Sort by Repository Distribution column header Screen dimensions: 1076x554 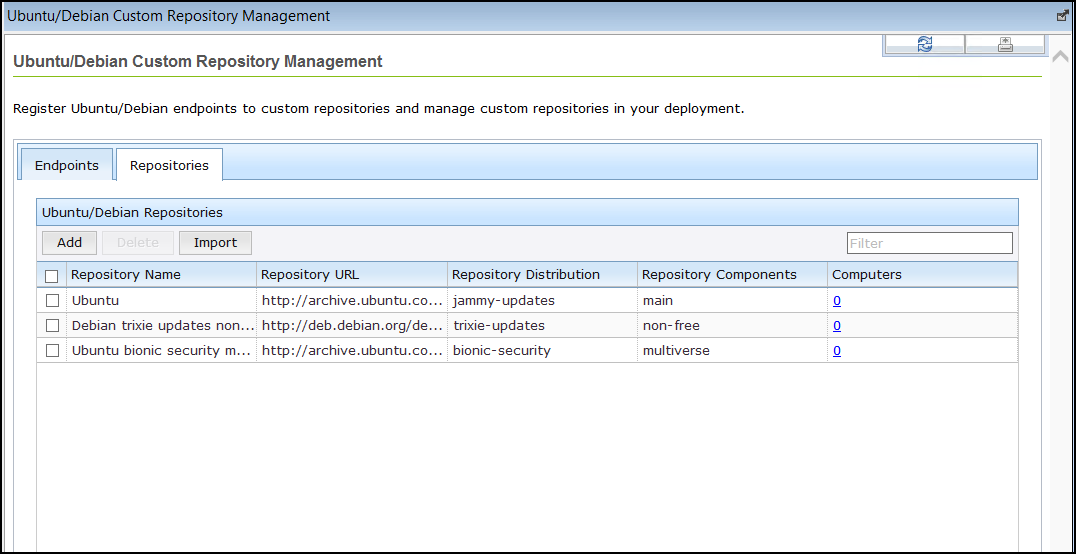click(x=542, y=275)
